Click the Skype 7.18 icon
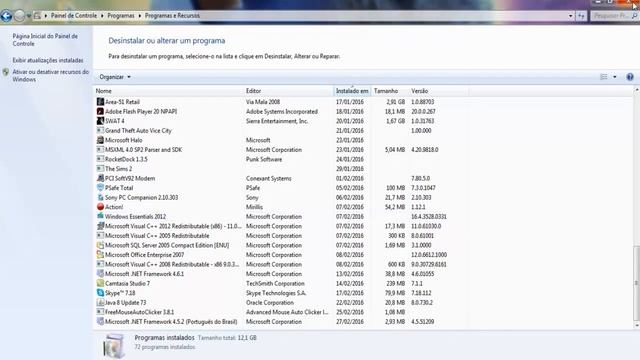This screenshot has width=640, height=360. coord(100,293)
